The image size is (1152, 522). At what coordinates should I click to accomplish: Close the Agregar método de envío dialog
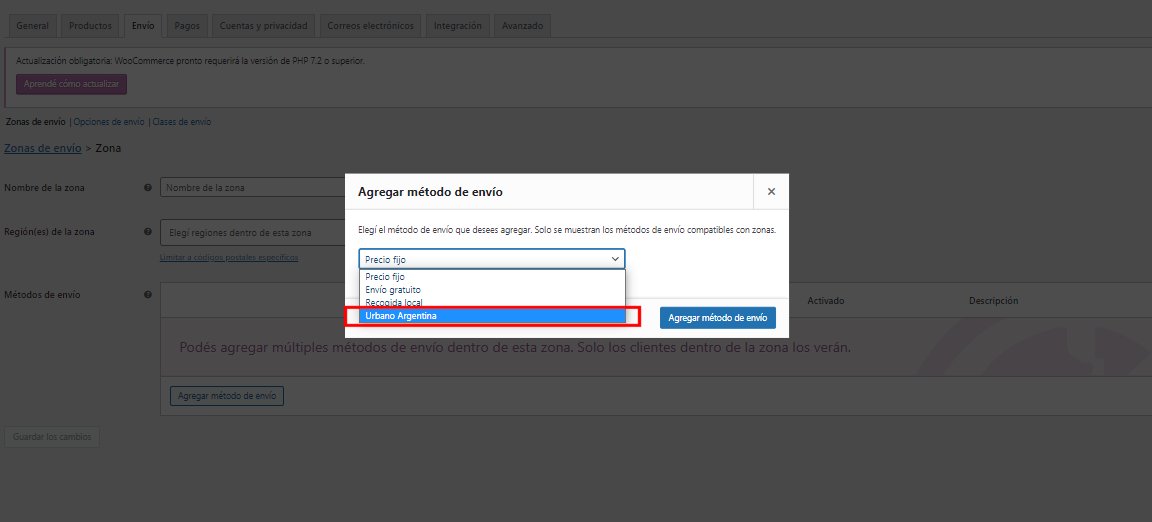pos(771,191)
